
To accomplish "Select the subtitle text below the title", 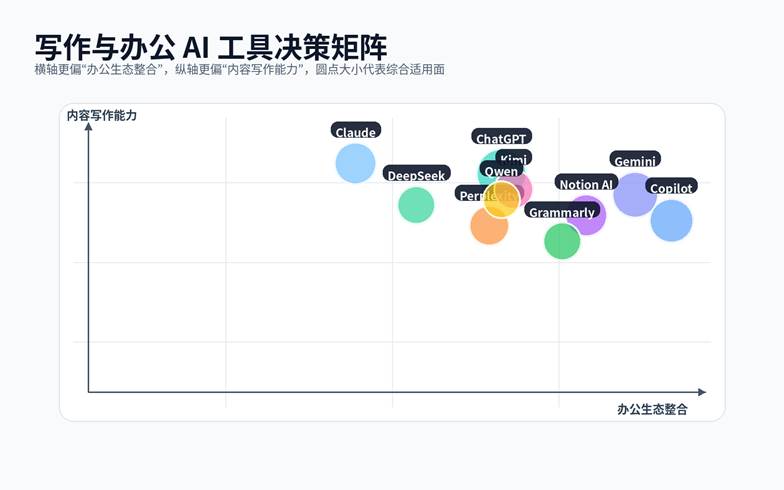I will (239, 69).
